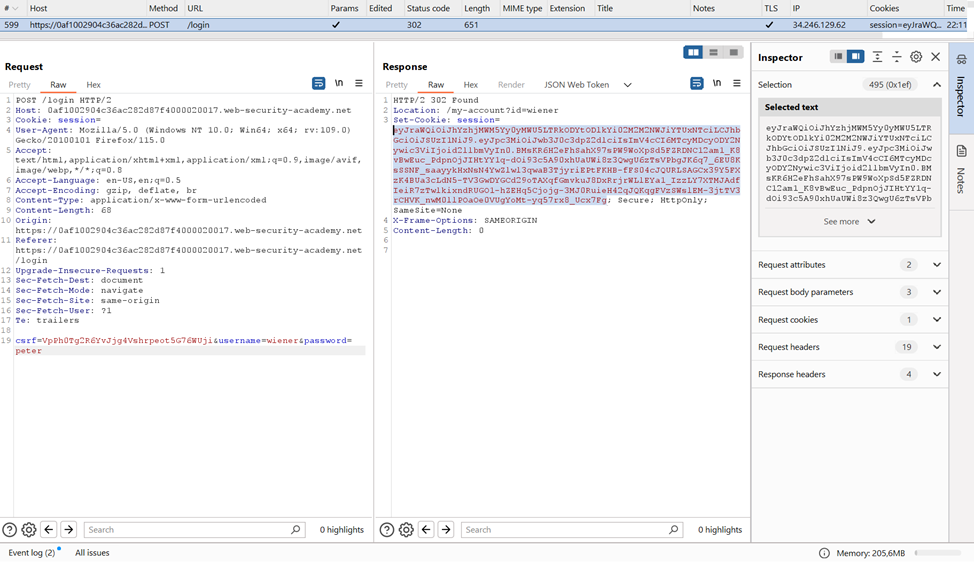This screenshot has height=562, width=974.
Task: Open Request panel hamburger menu
Action: click(x=359, y=83)
